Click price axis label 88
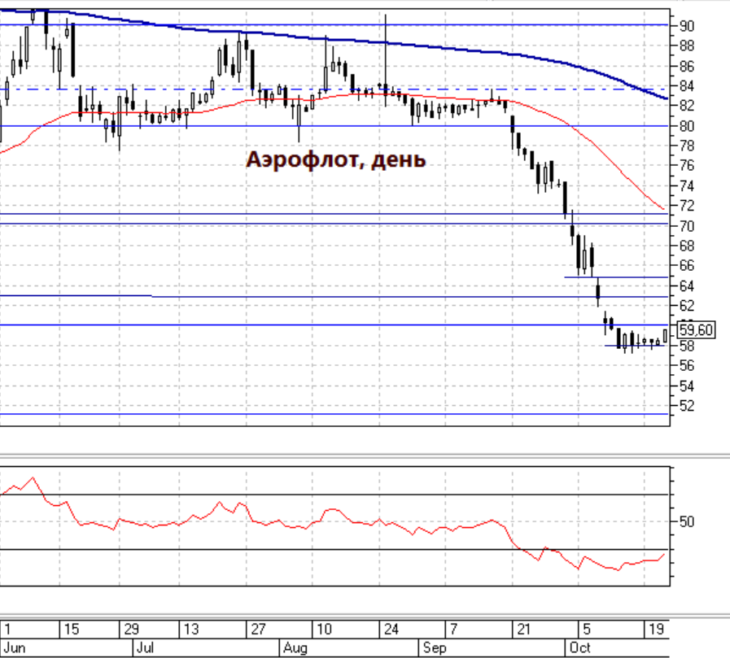Viewport: 730px width, 658px height. pos(687,46)
